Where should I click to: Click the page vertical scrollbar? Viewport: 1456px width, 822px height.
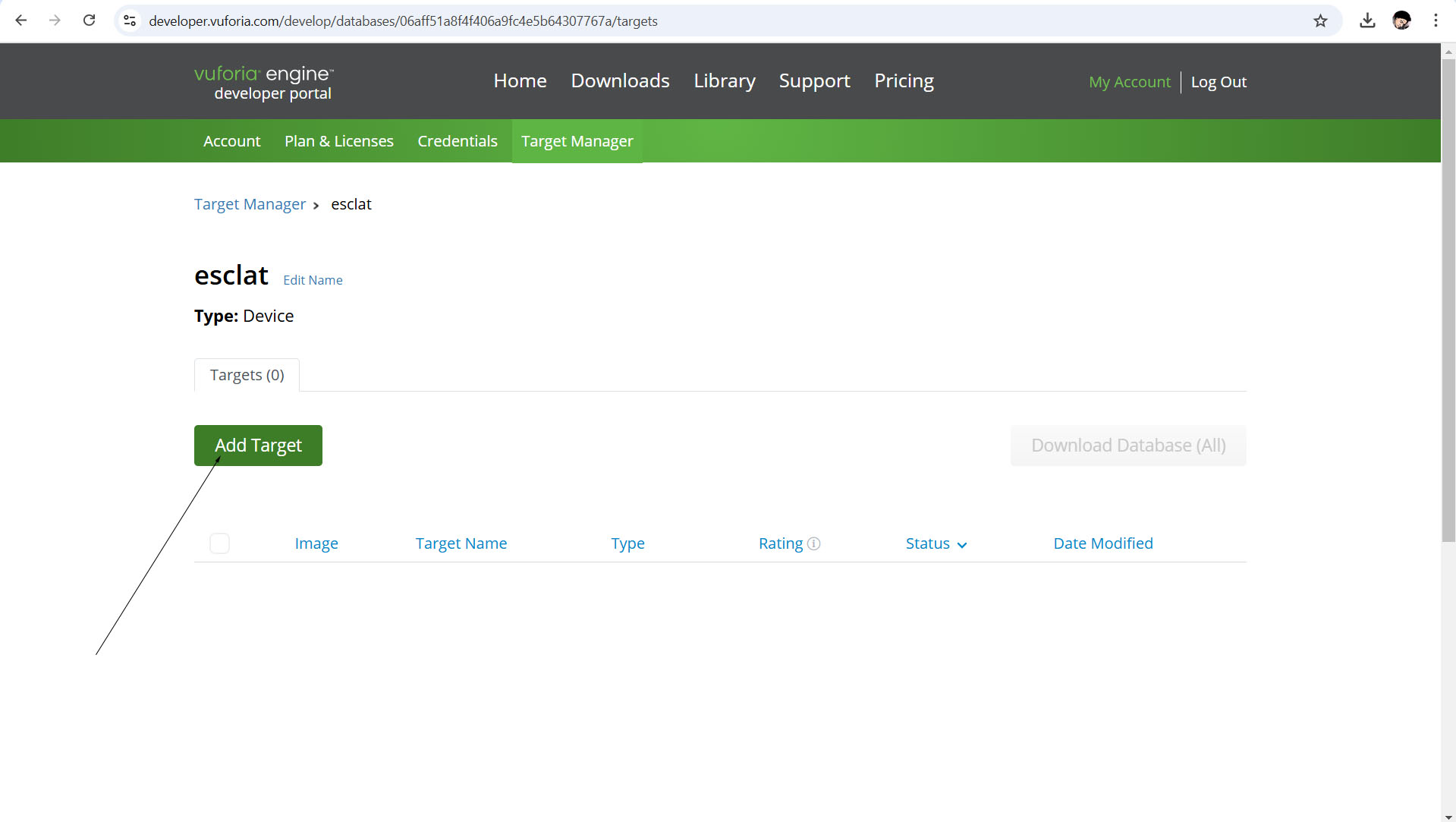click(1448, 304)
